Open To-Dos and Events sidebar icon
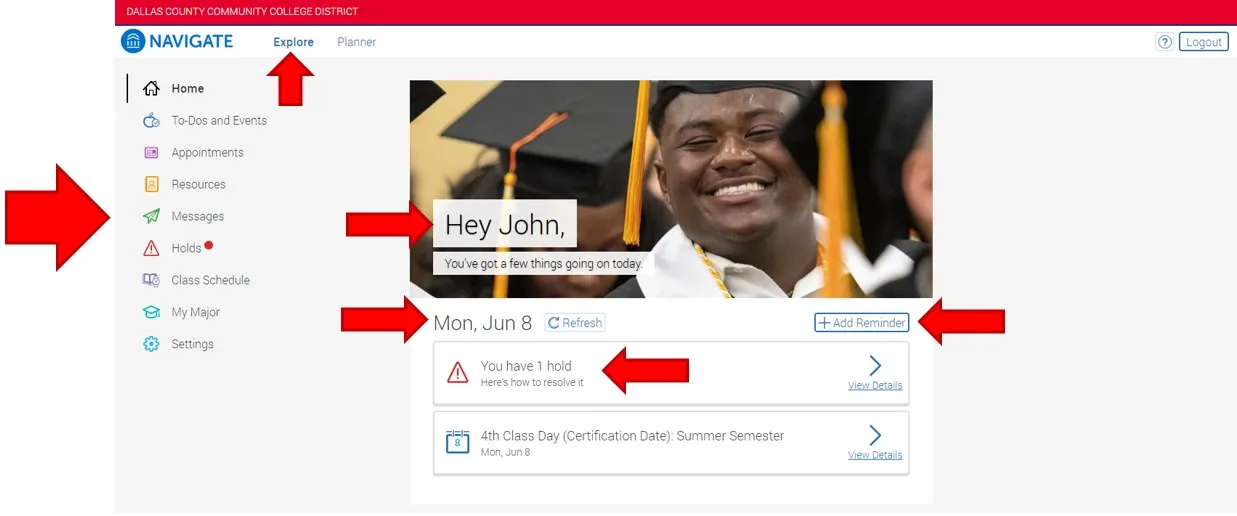 point(152,121)
